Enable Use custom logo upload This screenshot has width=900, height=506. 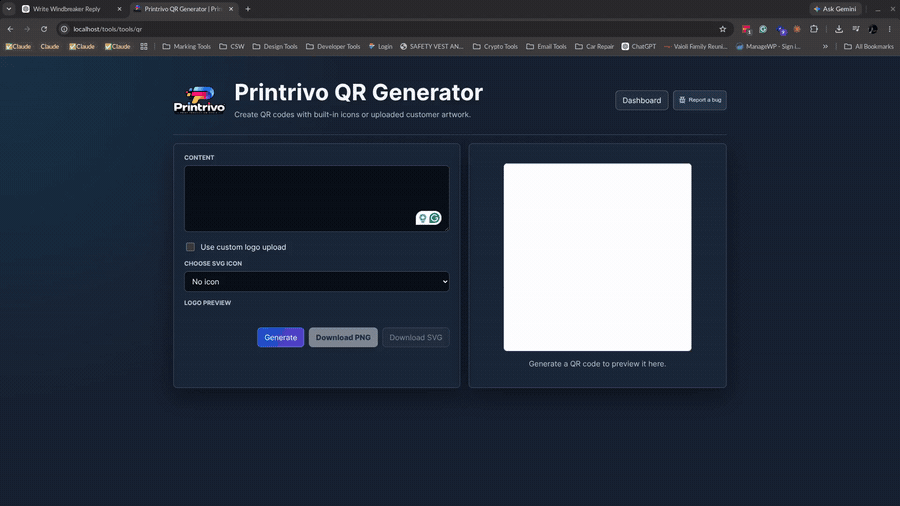coord(190,247)
